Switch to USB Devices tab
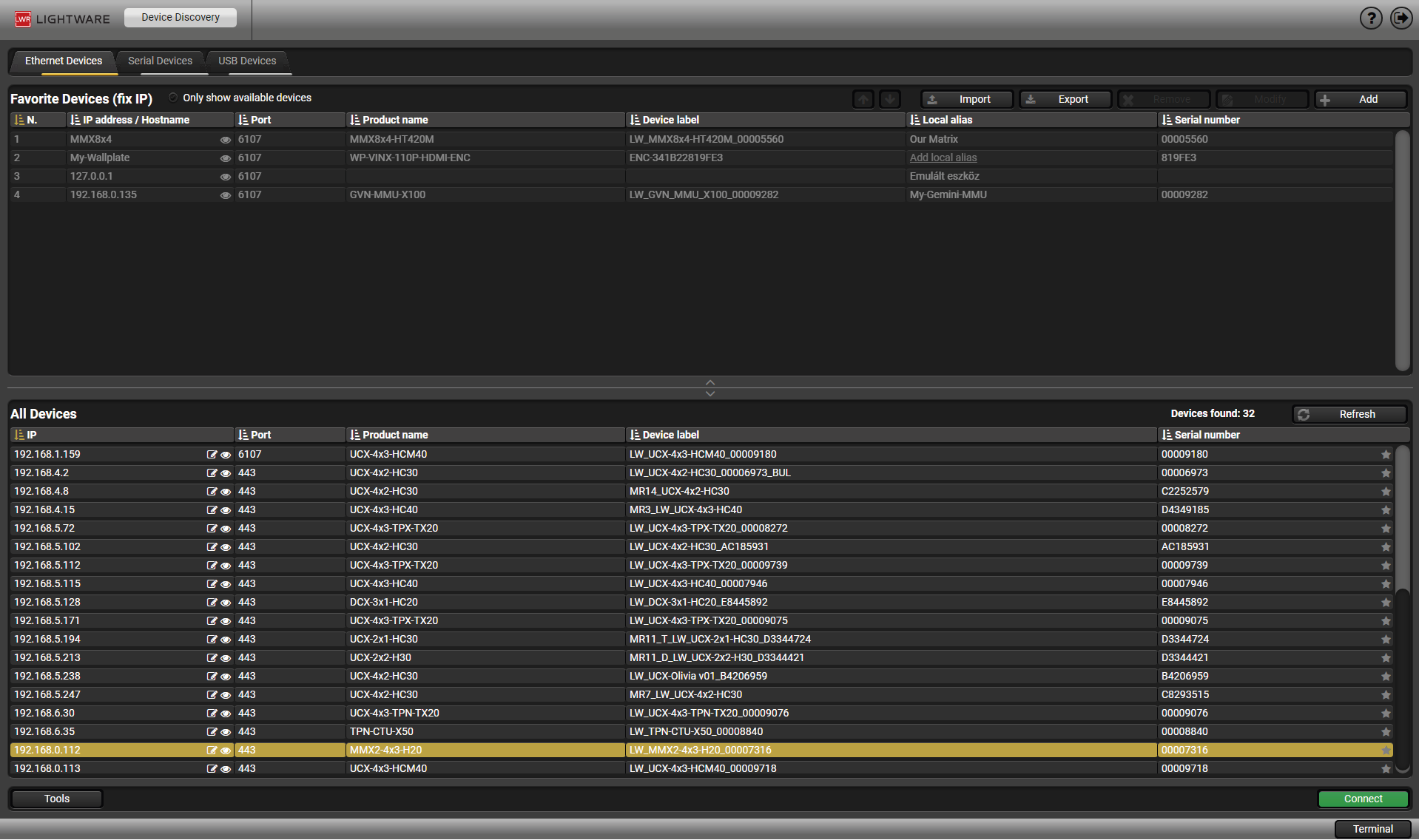 coord(247,61)
